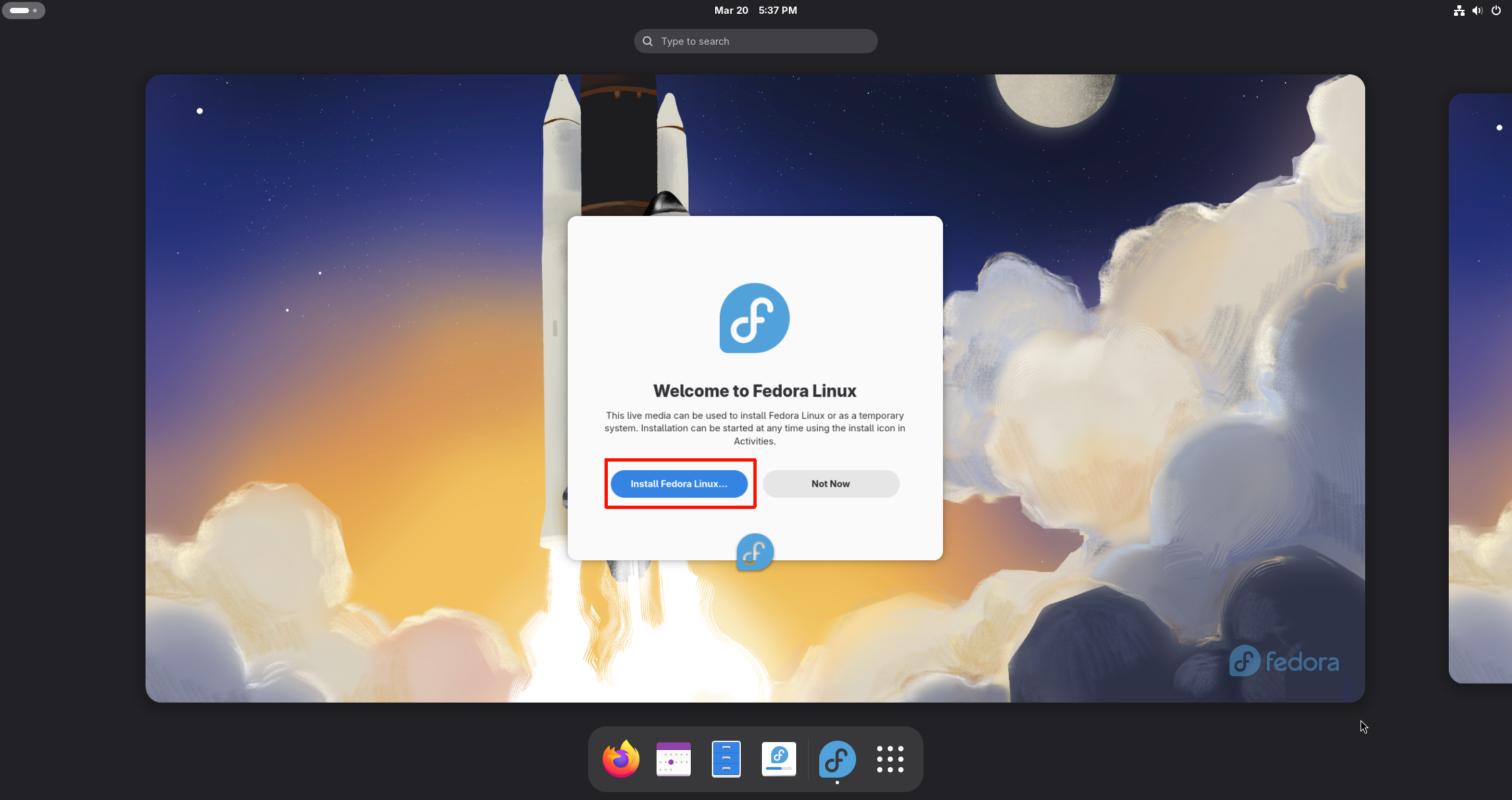This screenshot has width=1512, height=800.
Task: Open the network status icon
Action: point(1459,11)
